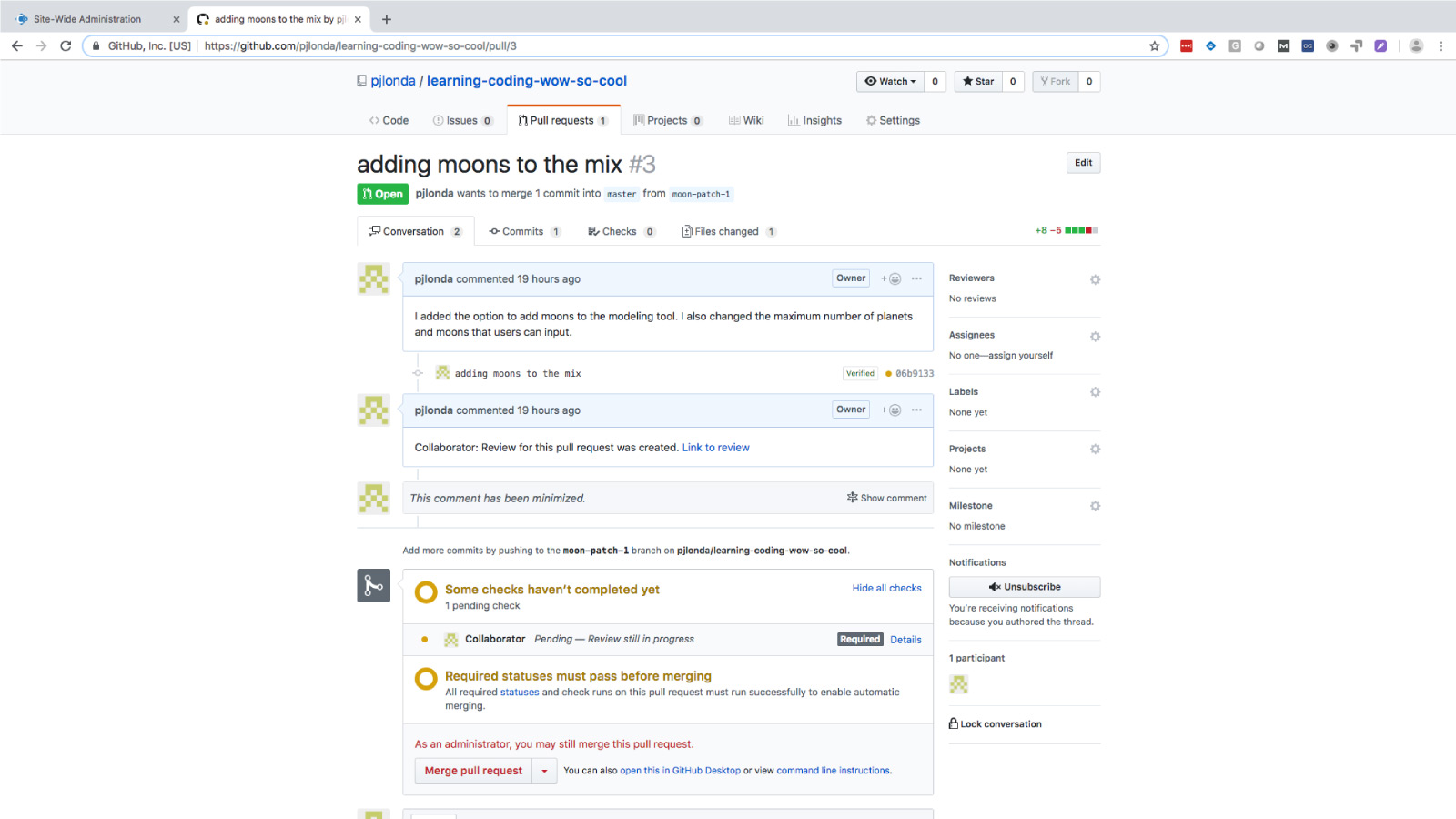Click the diff stat colored bar
Screen dimensions: 1456x819
coord(1081,231)
